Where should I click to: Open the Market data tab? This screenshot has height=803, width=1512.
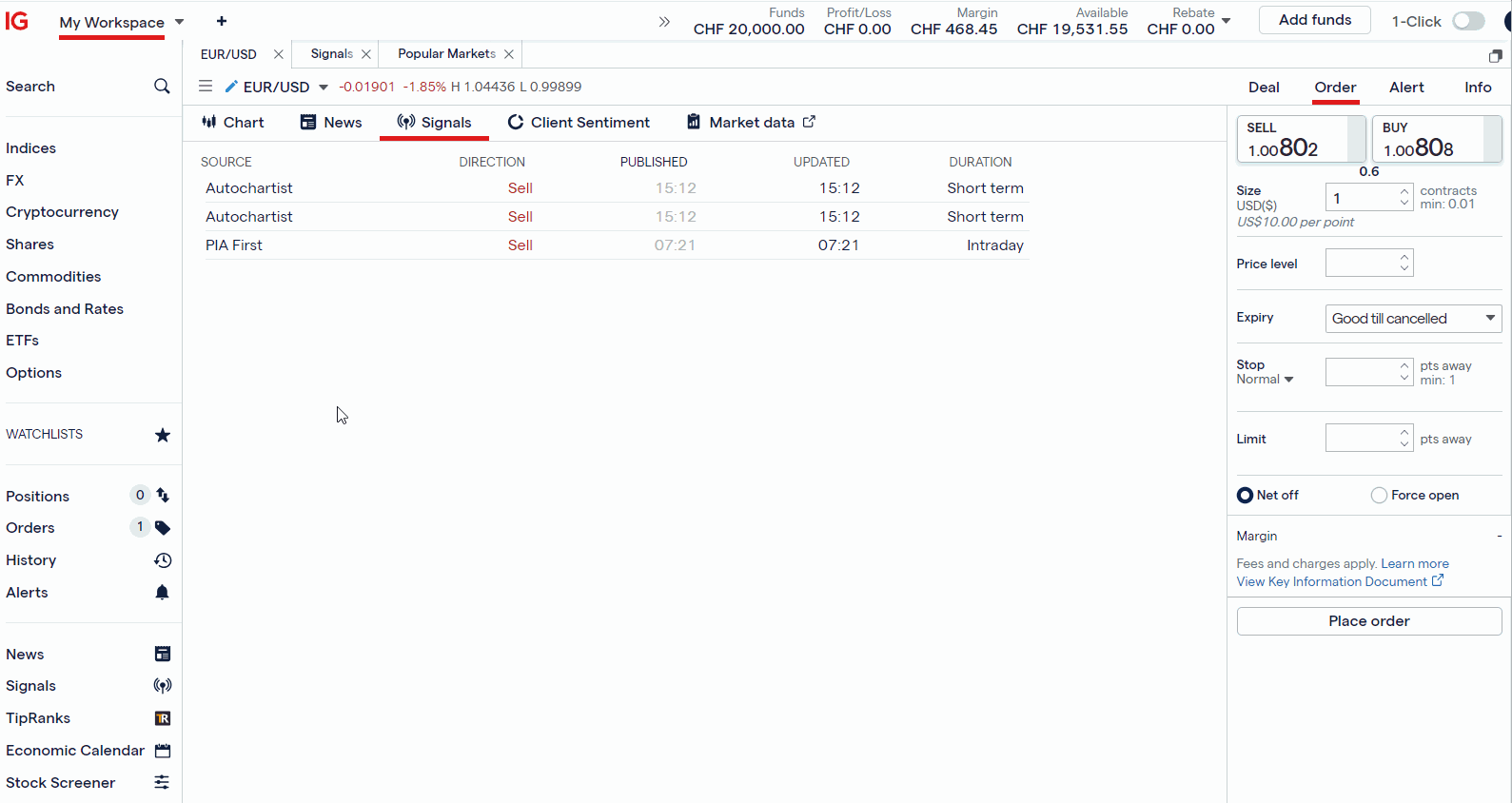(751, 123)
